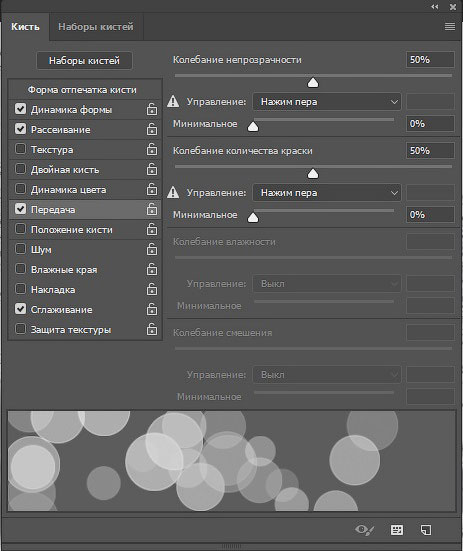Click the Наборы кистей button
This screenshot has width=463, height=551.
84,61
